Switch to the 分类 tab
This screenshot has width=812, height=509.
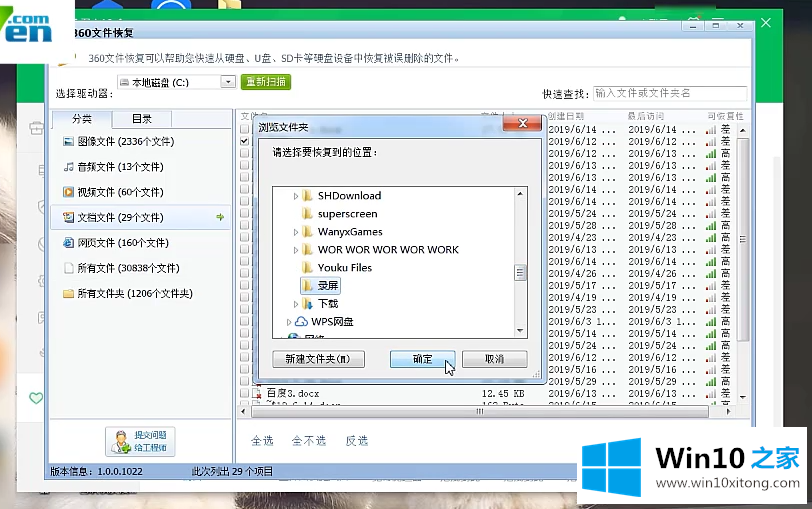point(82,119)
